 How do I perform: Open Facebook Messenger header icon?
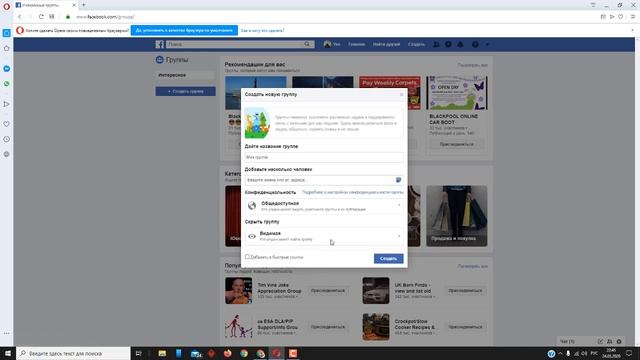[448, 44]
